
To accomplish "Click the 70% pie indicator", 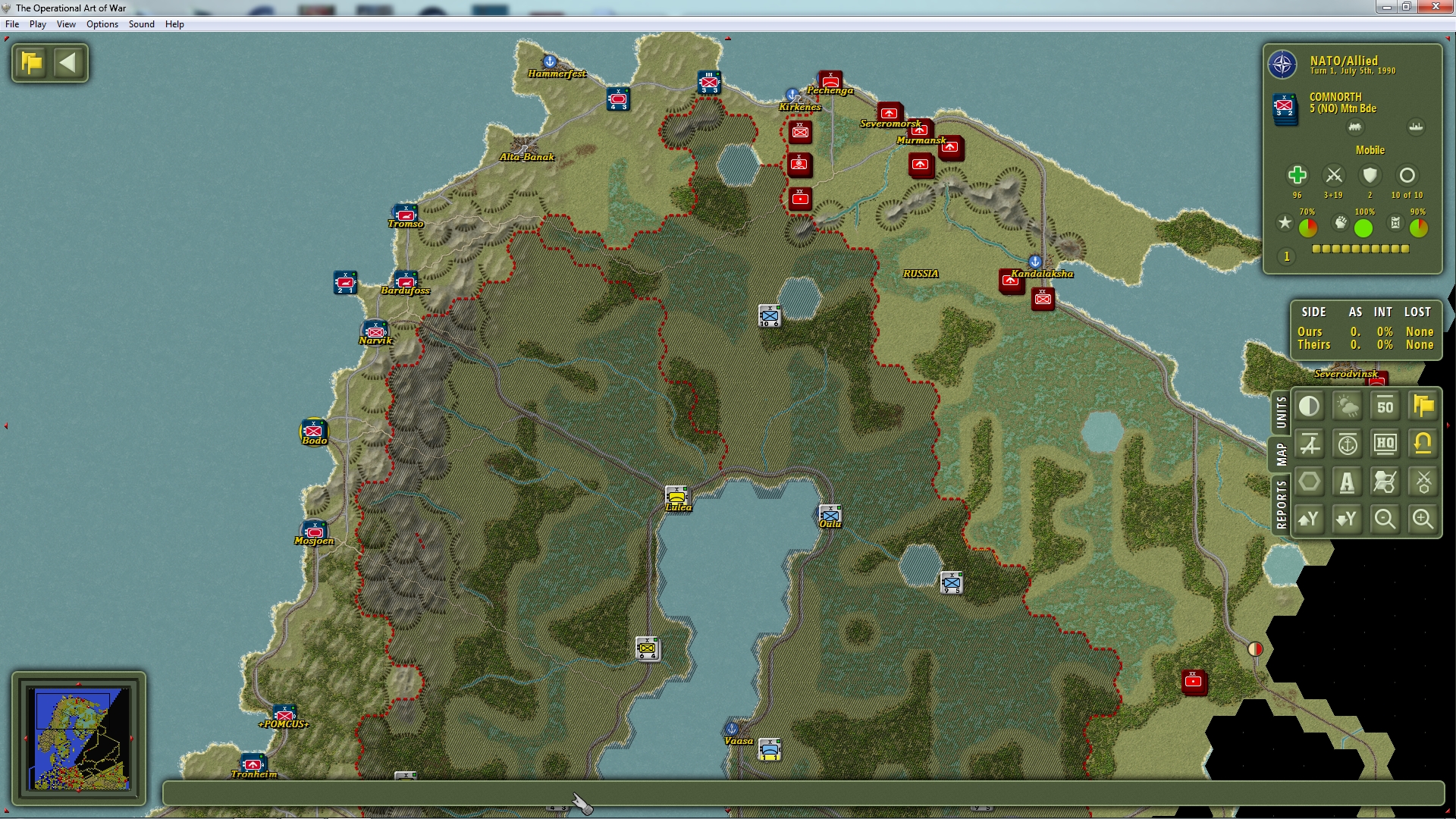I will pos(1308,227).
